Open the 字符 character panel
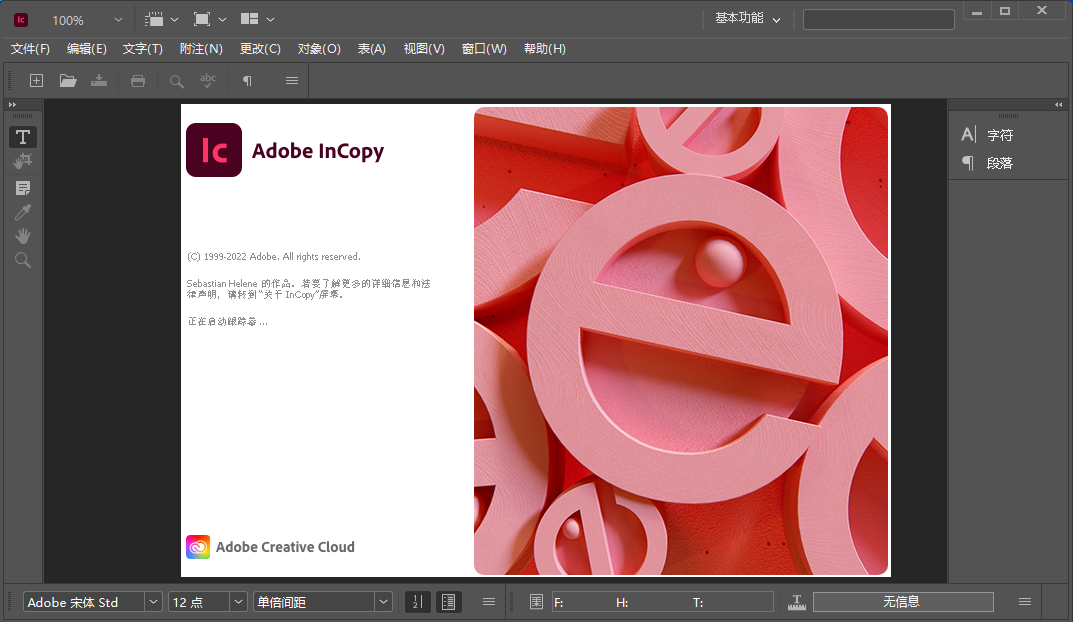Image resolution: width=1073 pixels, height=622 pixels. tap(987, 135)
